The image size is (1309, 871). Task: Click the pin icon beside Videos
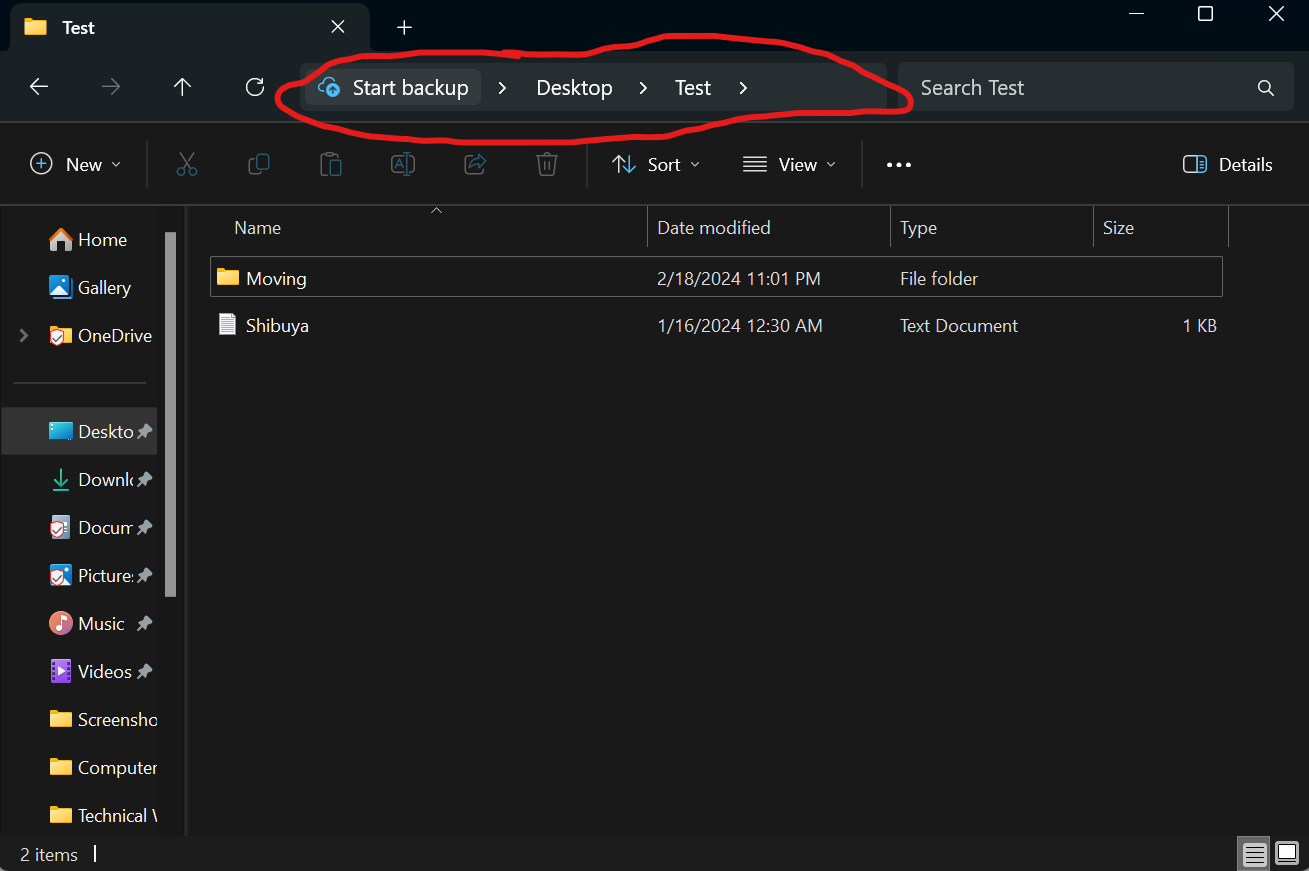tap(145, 671)
